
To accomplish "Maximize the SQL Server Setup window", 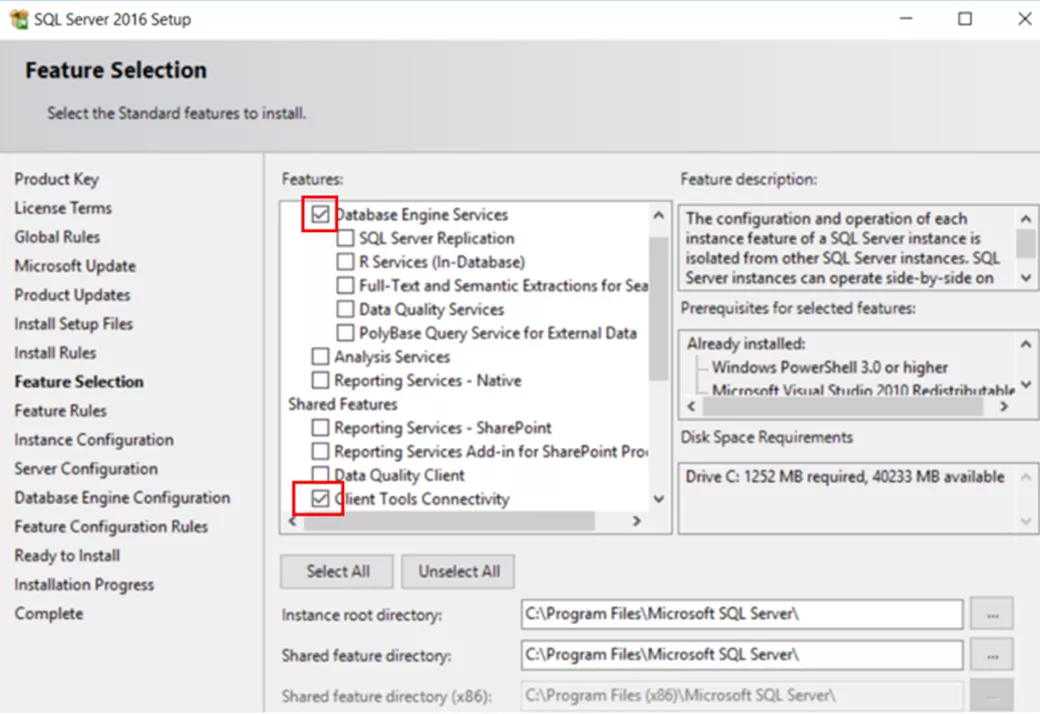I will pyautogui.click(x=965, y=19).
